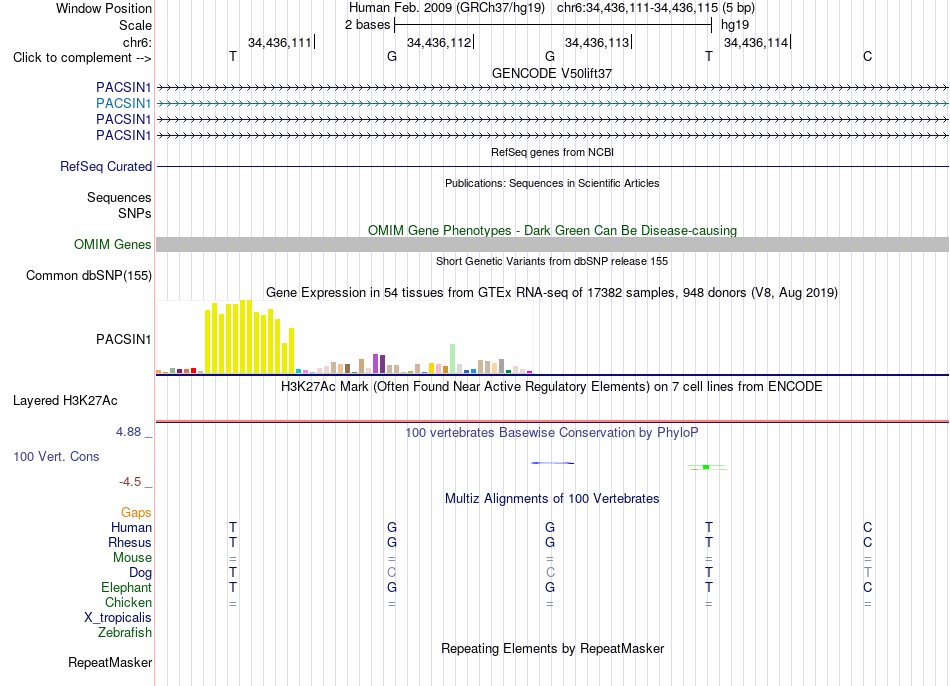Open the Publications: Sequences in Scientific Articles title
950x686 pixels.
(552, 183)
